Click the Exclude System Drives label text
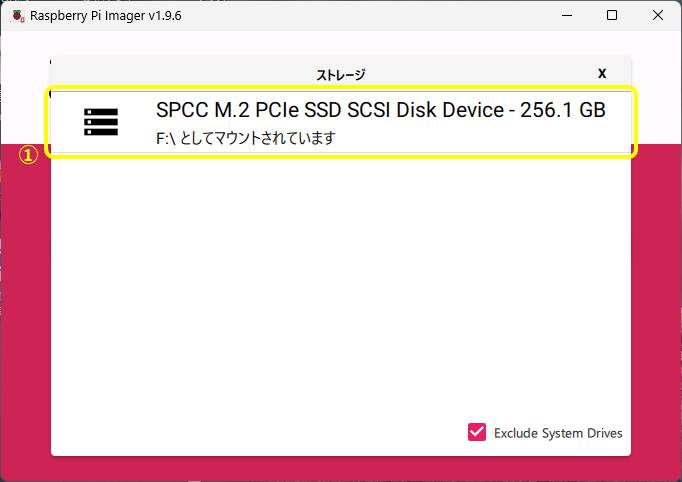 (x=558, y=433)
